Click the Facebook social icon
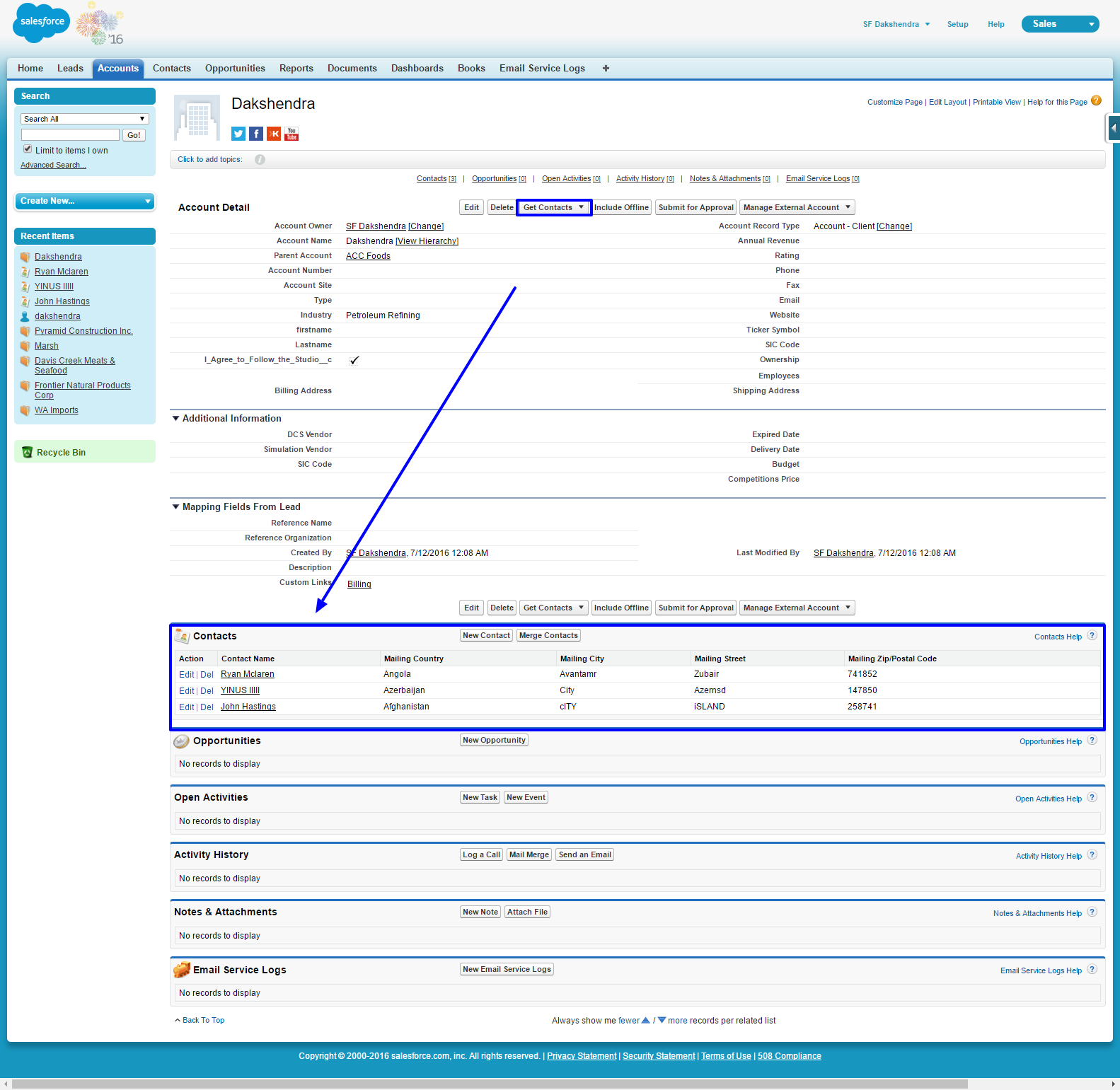The image size is (1120, 1090). [256, 134]
